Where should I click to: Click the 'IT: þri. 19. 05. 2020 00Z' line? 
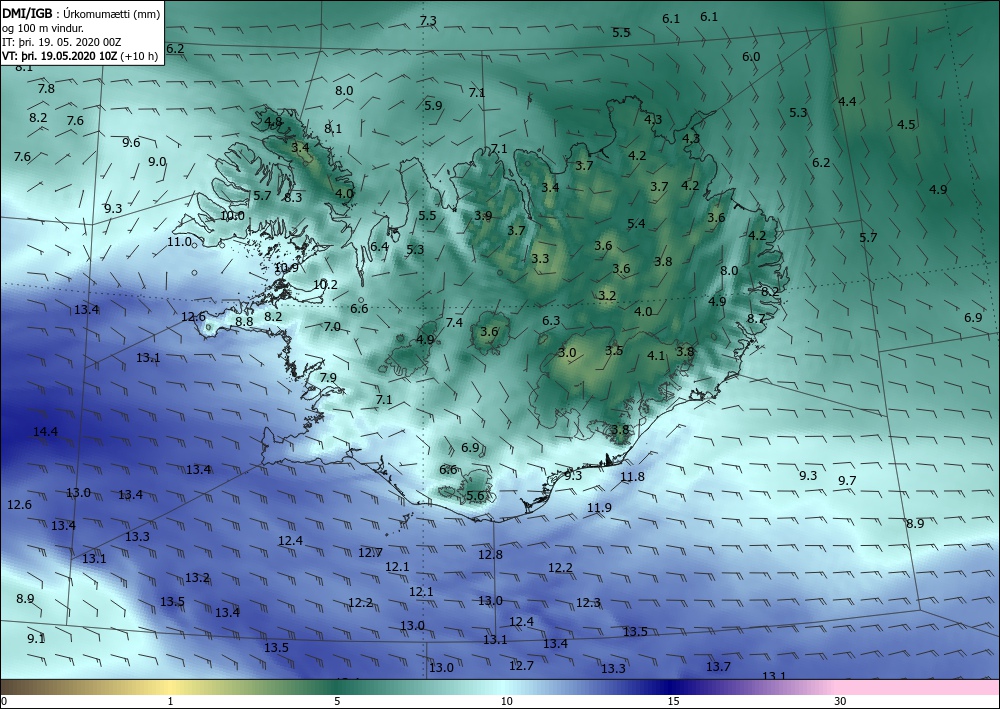point(61,41)
